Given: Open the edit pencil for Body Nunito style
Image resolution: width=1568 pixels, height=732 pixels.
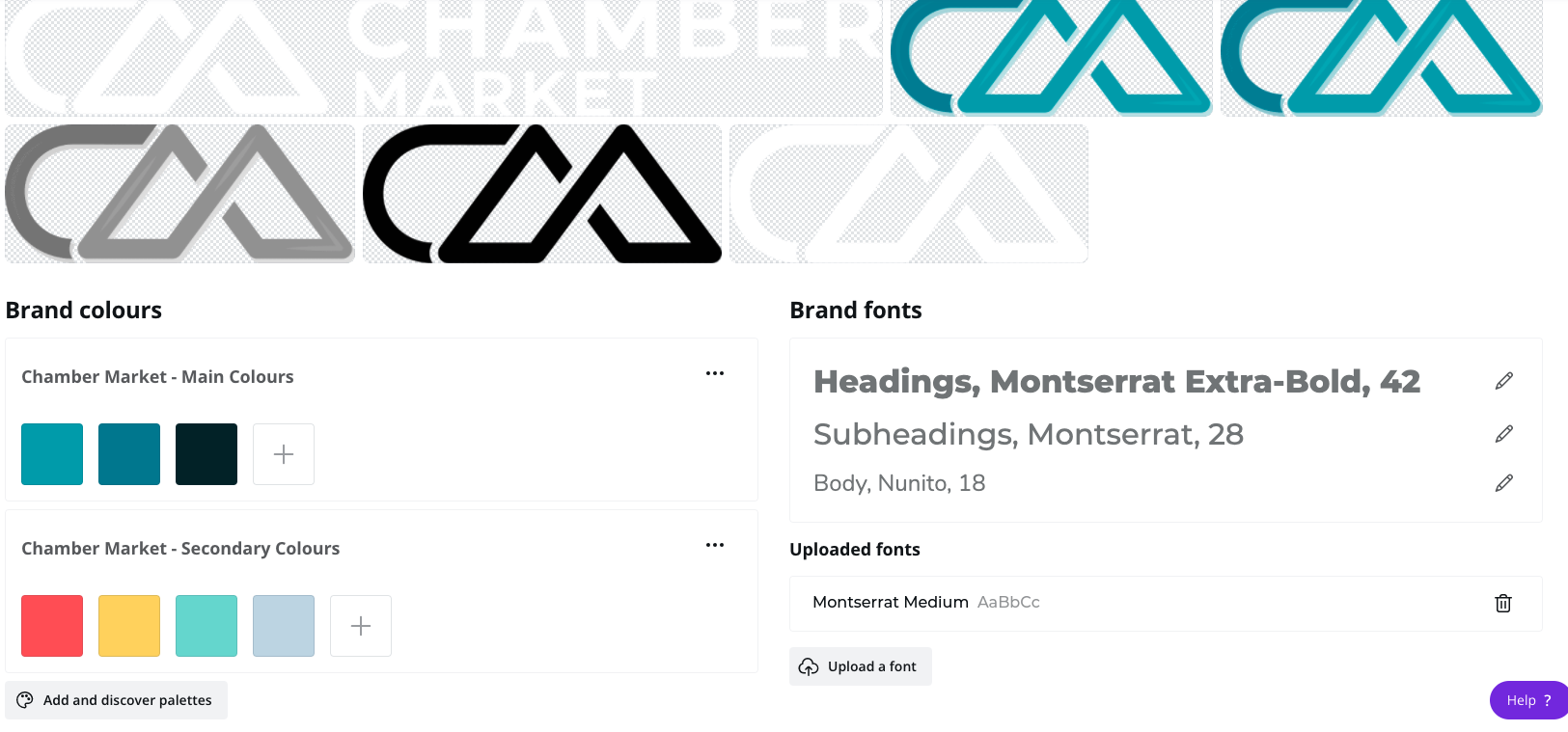Looking at the screenshot, I should (x=1503, y=482).
